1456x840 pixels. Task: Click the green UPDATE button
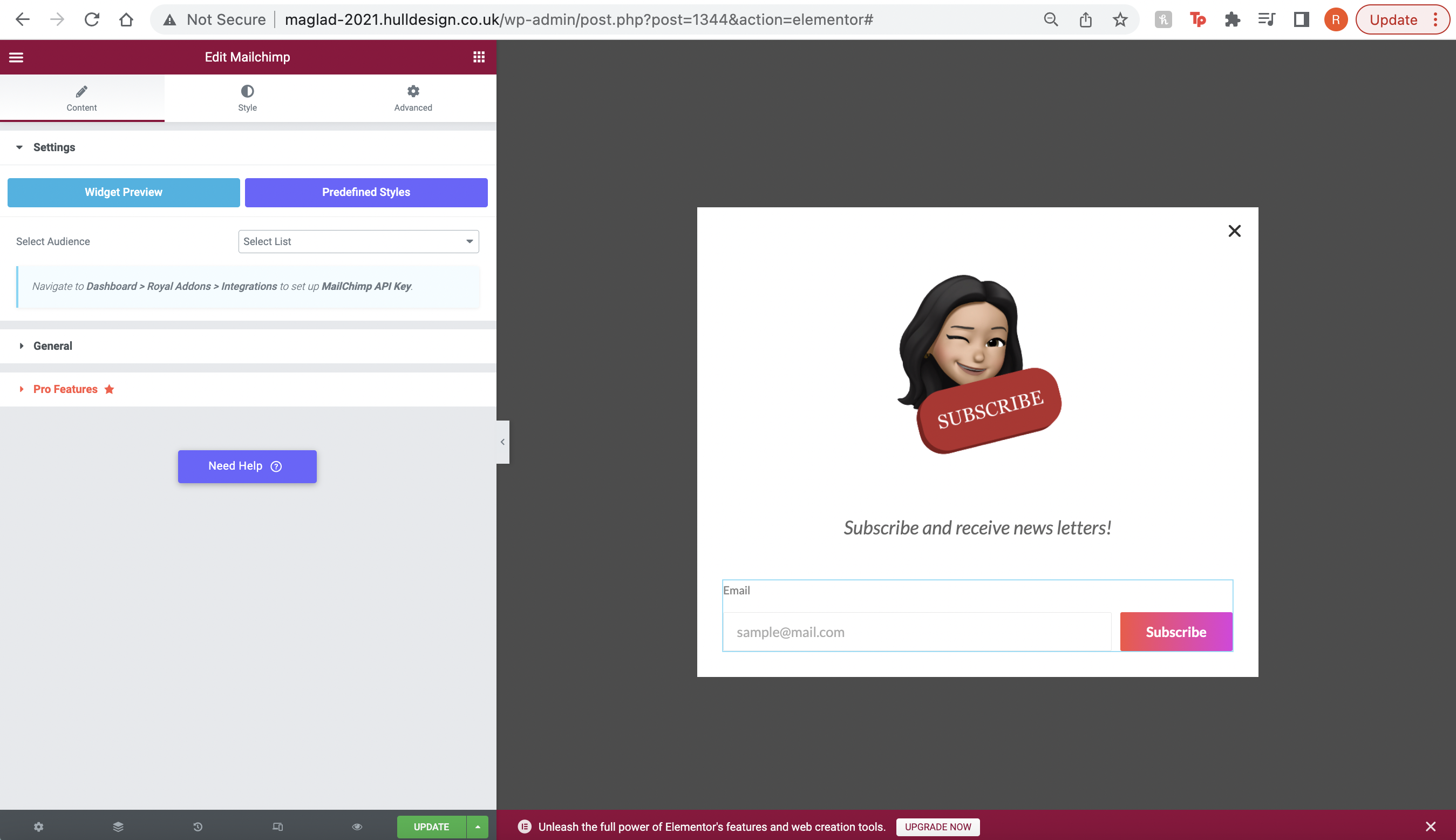click(x=431, y=827)
